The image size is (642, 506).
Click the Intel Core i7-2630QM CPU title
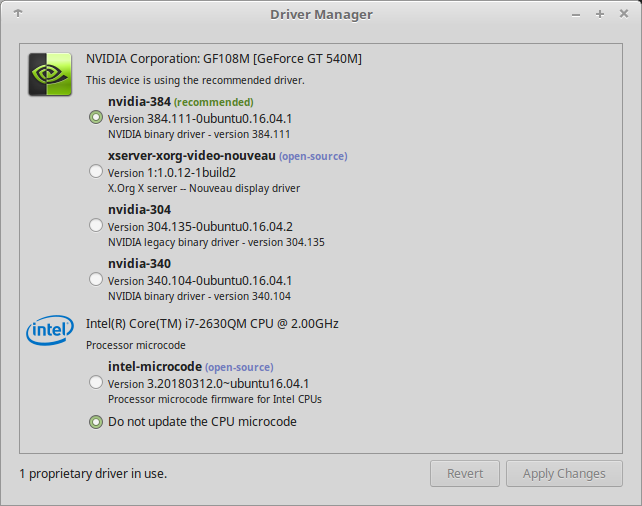click(x=212, y=324)
